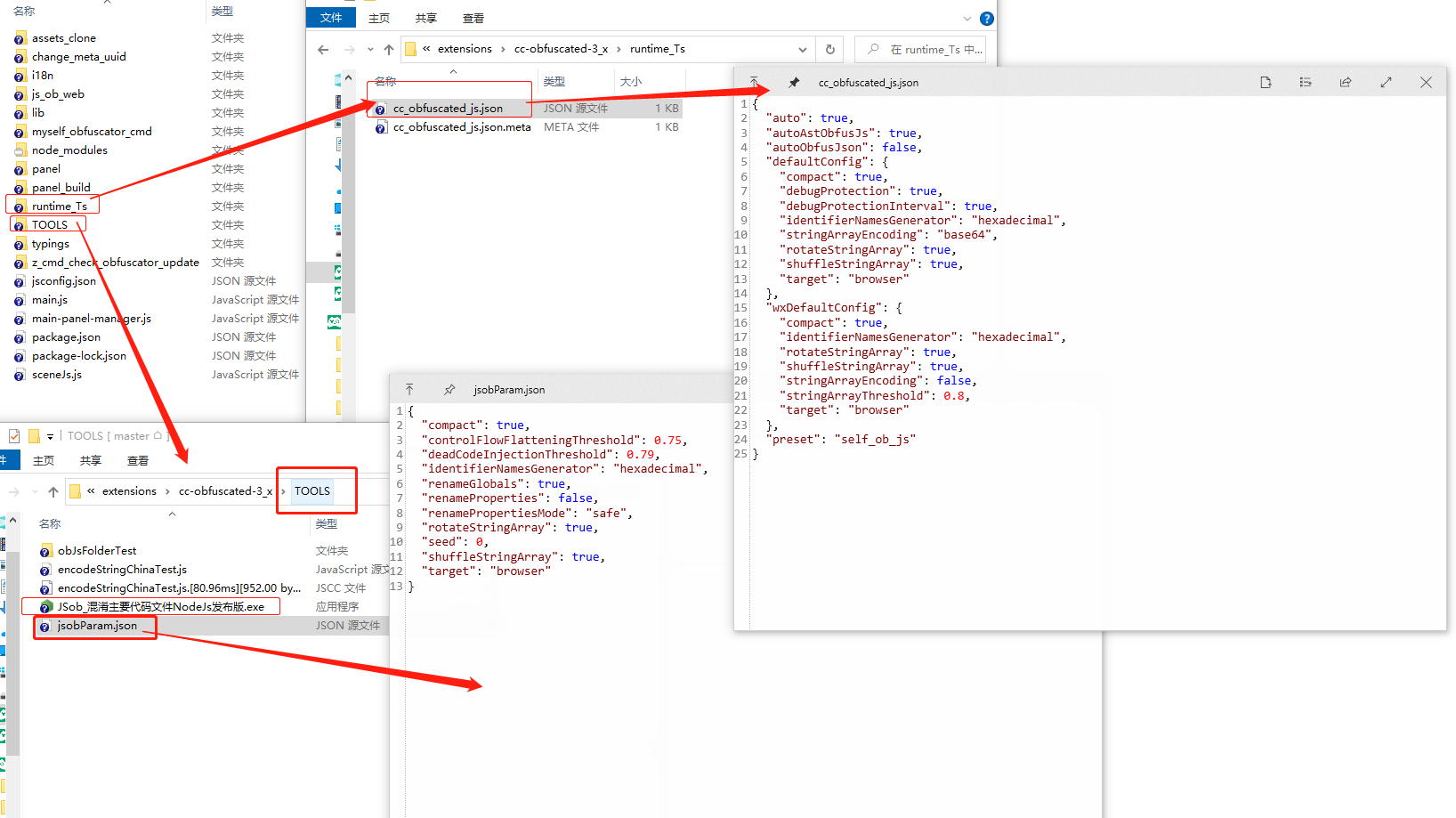The width and height of the screenshot is (1456, 818).
Task: Sort by 类型 column in runtime_Ts window
Action: click(554, 81)
